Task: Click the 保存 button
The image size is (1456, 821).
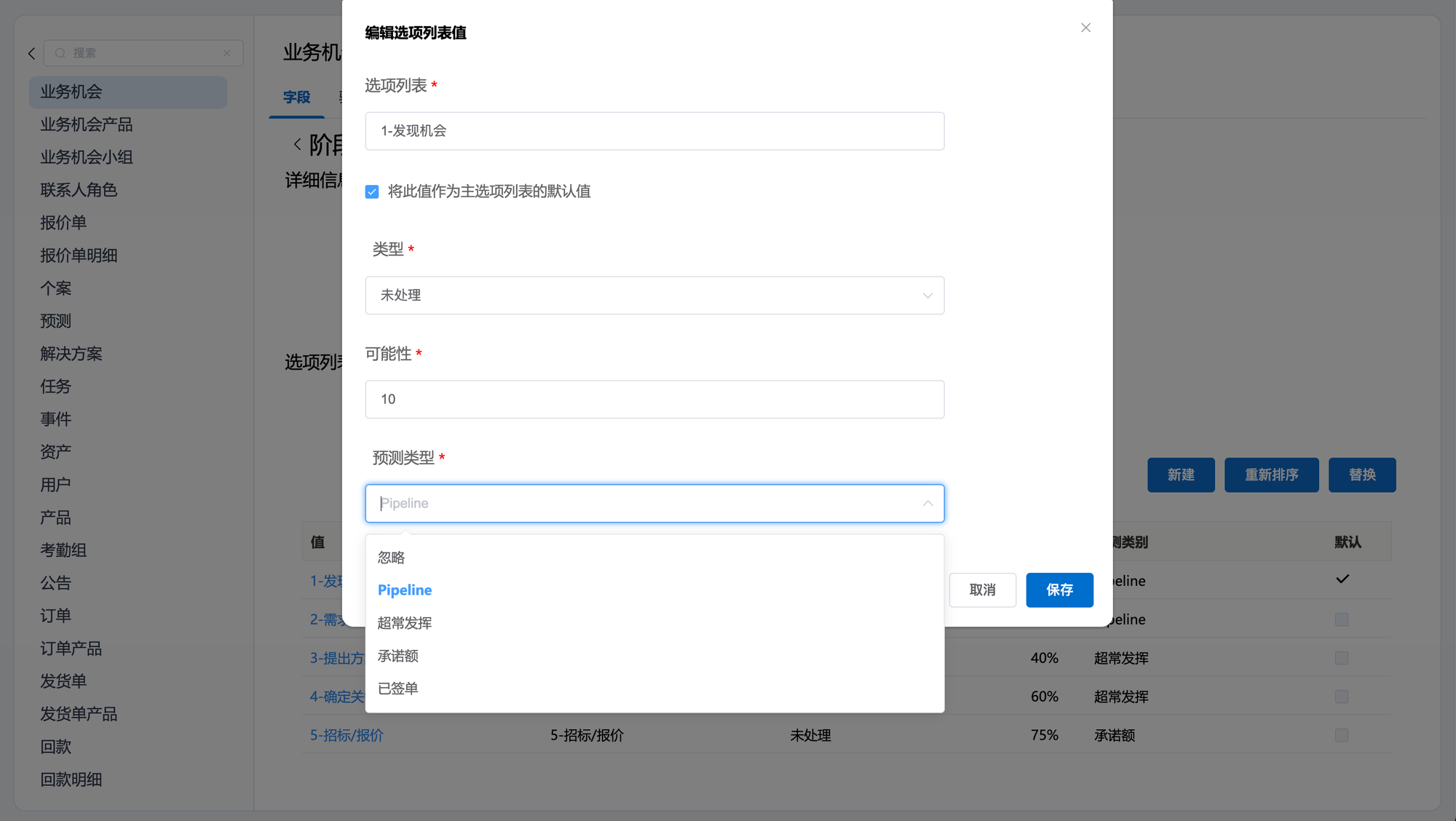Action: [1059, 590]
